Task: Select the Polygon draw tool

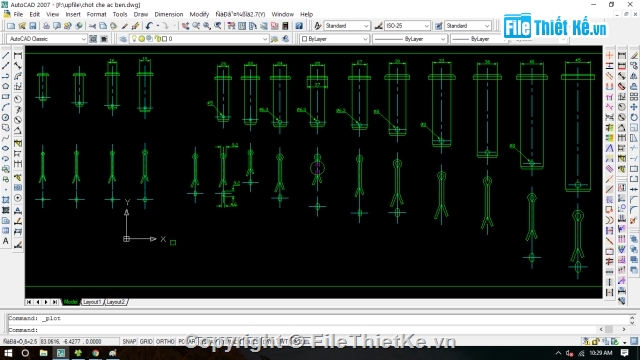Action: coord(6,86)
